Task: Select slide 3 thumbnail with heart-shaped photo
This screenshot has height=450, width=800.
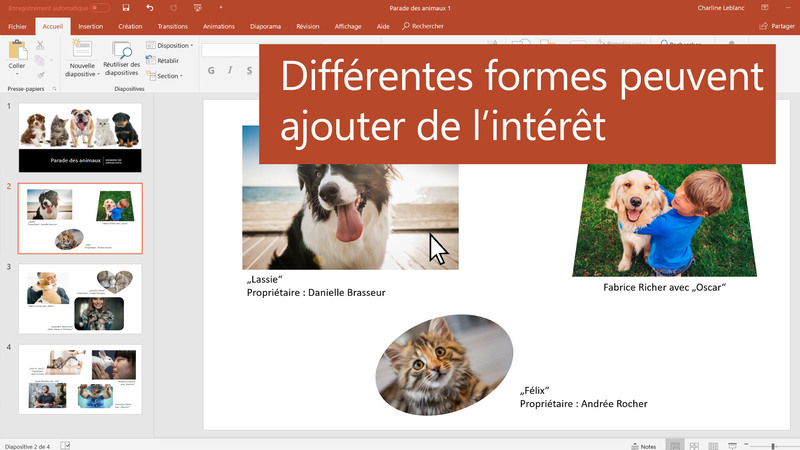Action: [80, 299]
